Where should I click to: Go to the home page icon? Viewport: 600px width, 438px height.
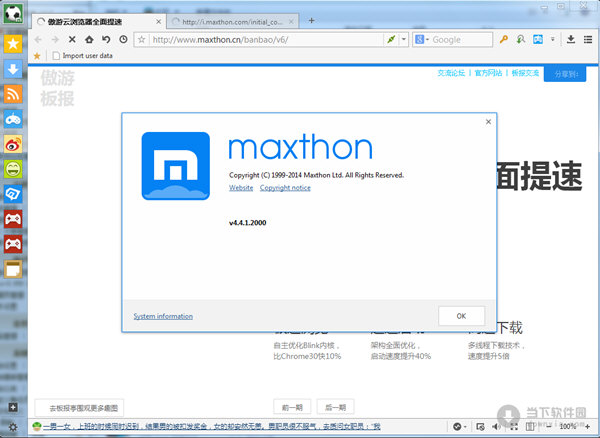click(x=89, y=39)
